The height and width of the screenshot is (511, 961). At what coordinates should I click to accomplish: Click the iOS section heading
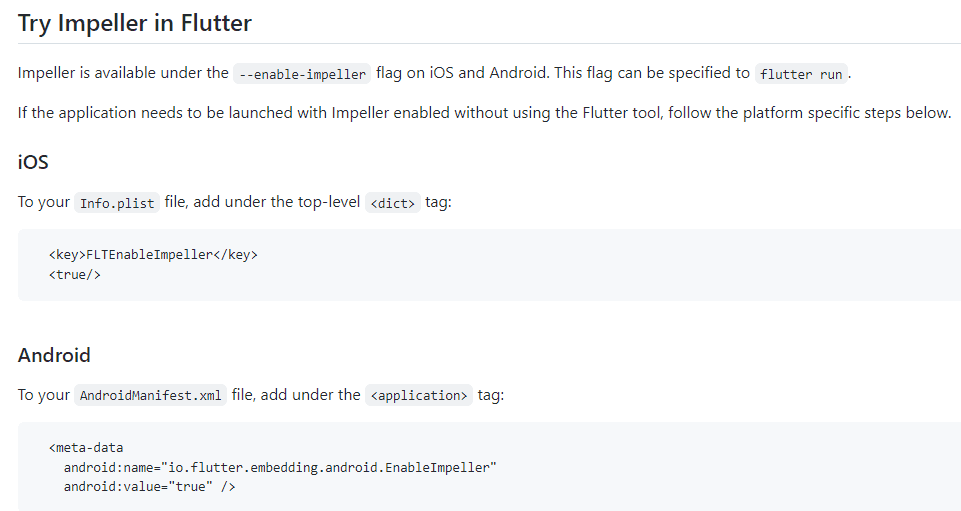(33, 162)
